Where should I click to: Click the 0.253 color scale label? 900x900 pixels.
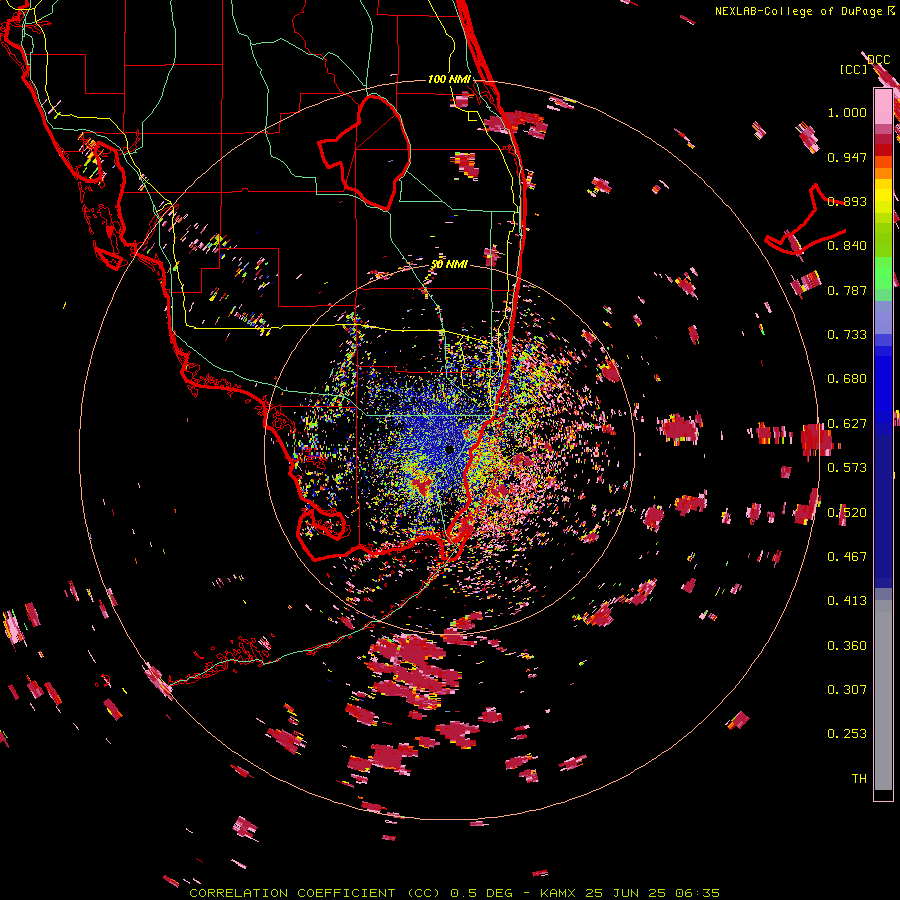tap(847, 734)
